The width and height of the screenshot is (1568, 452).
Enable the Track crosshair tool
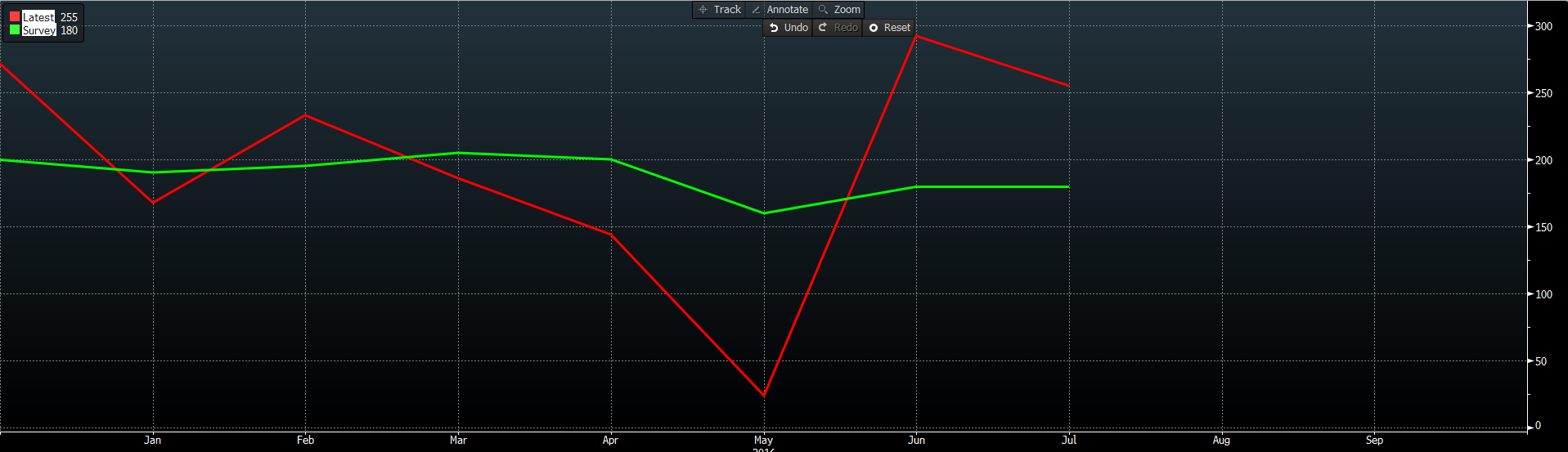pos(719,10)
